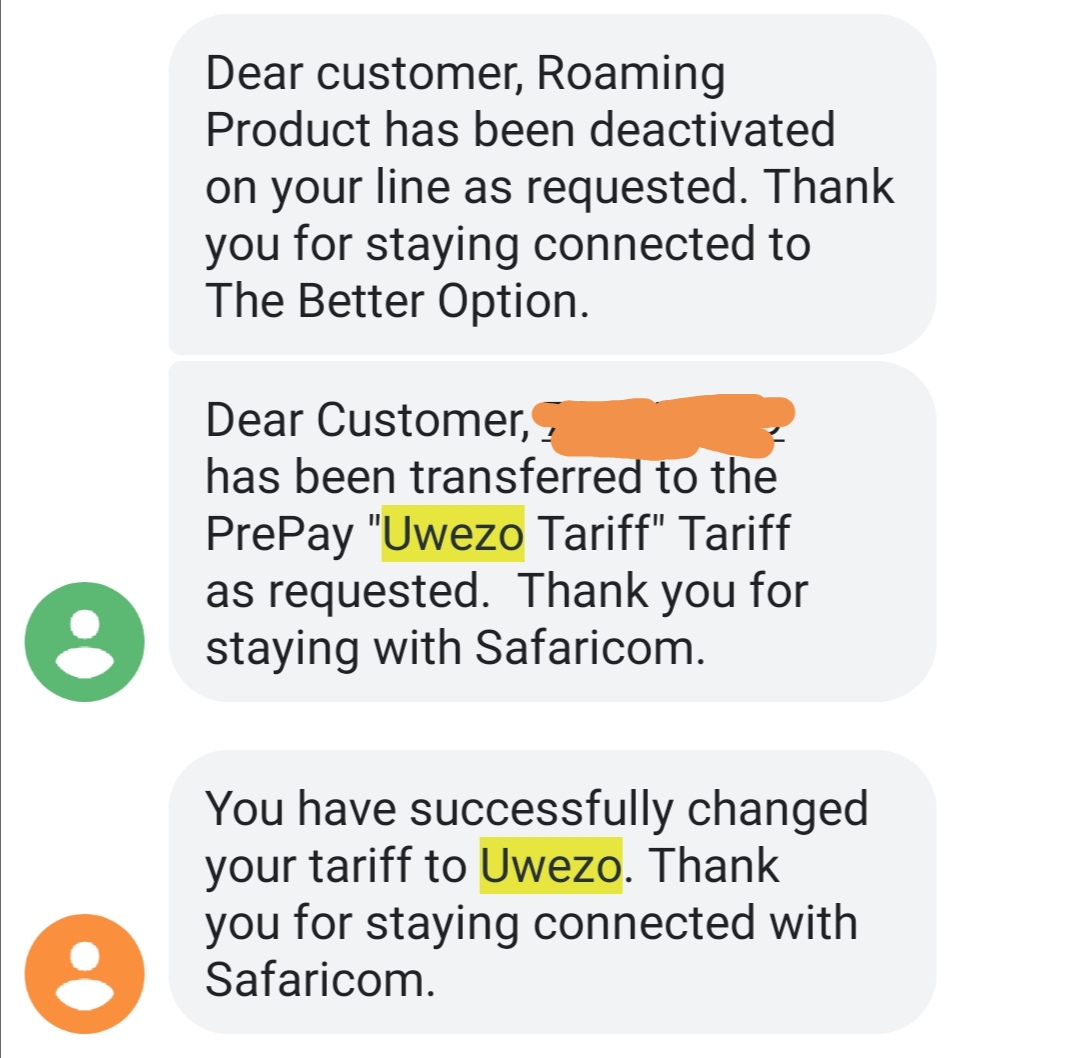Screen dimensions: 1080x1058
Task: Click 'on your line' text in first message
Action: pyautogui.click(x=327, y=189)
